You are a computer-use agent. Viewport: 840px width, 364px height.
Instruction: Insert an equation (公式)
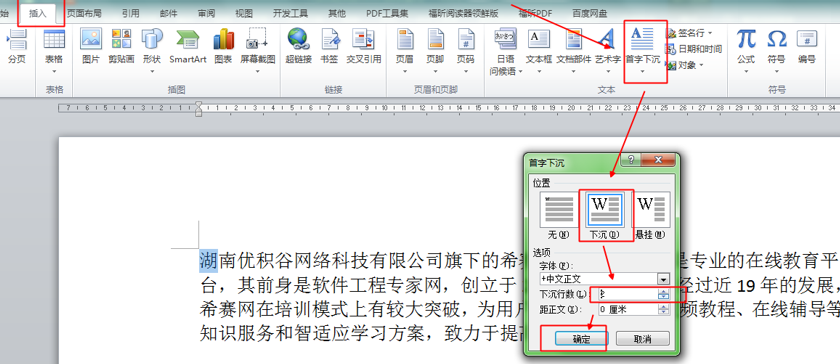[x=746, y=50]
